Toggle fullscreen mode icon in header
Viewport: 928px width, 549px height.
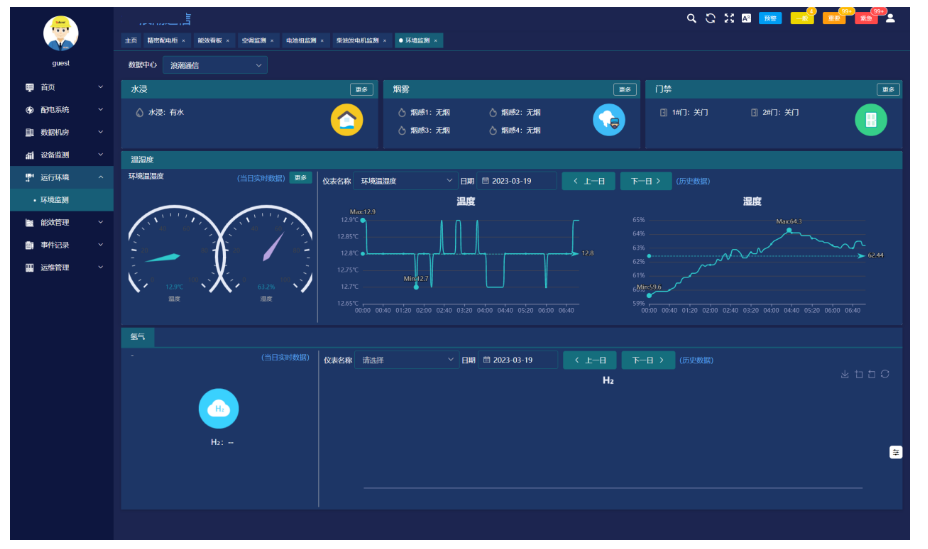pyautogui.click(x=729, y=18)
